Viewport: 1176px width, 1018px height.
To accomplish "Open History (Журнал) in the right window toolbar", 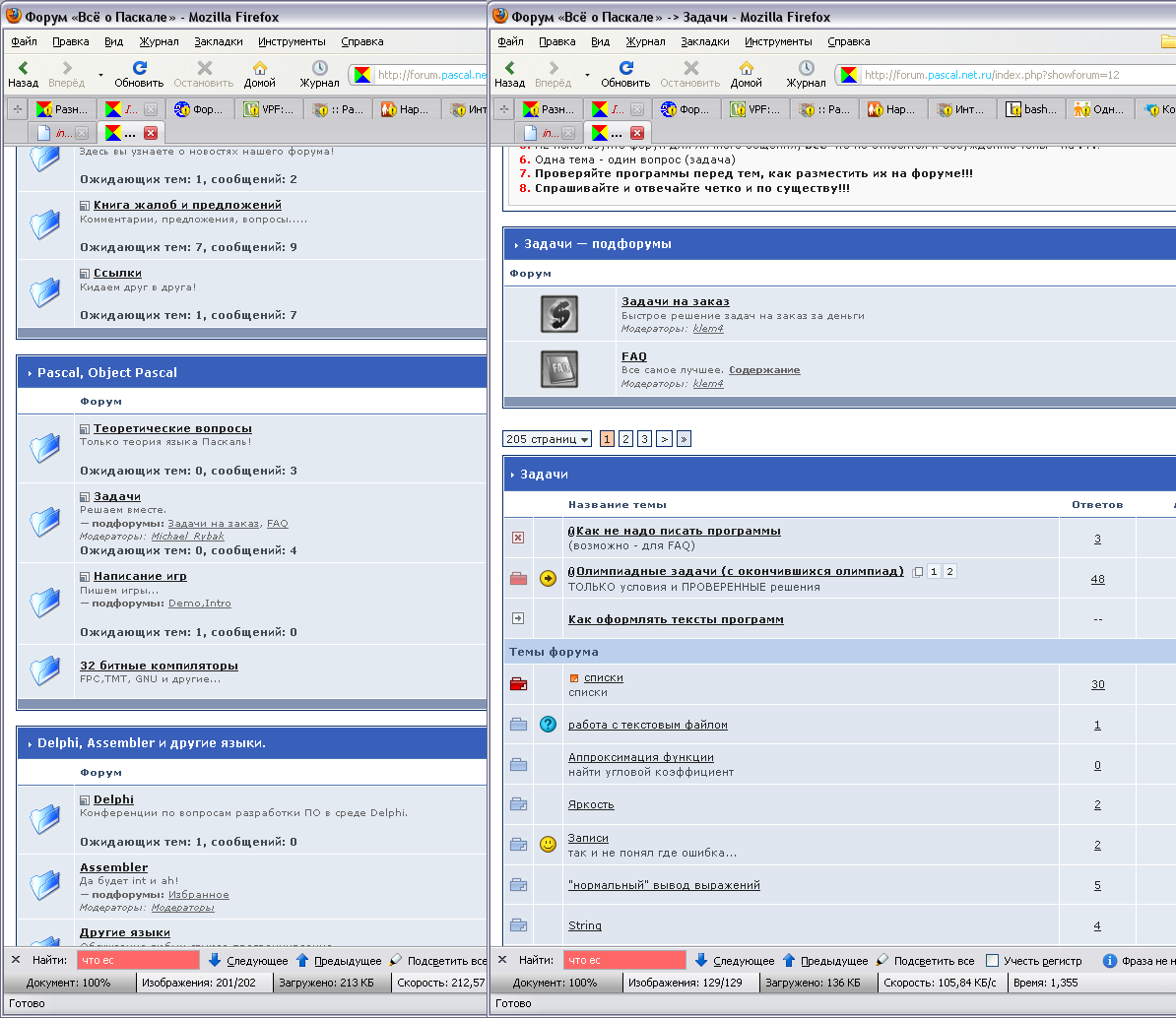I will pyautogui.click(x=806, y=74).
